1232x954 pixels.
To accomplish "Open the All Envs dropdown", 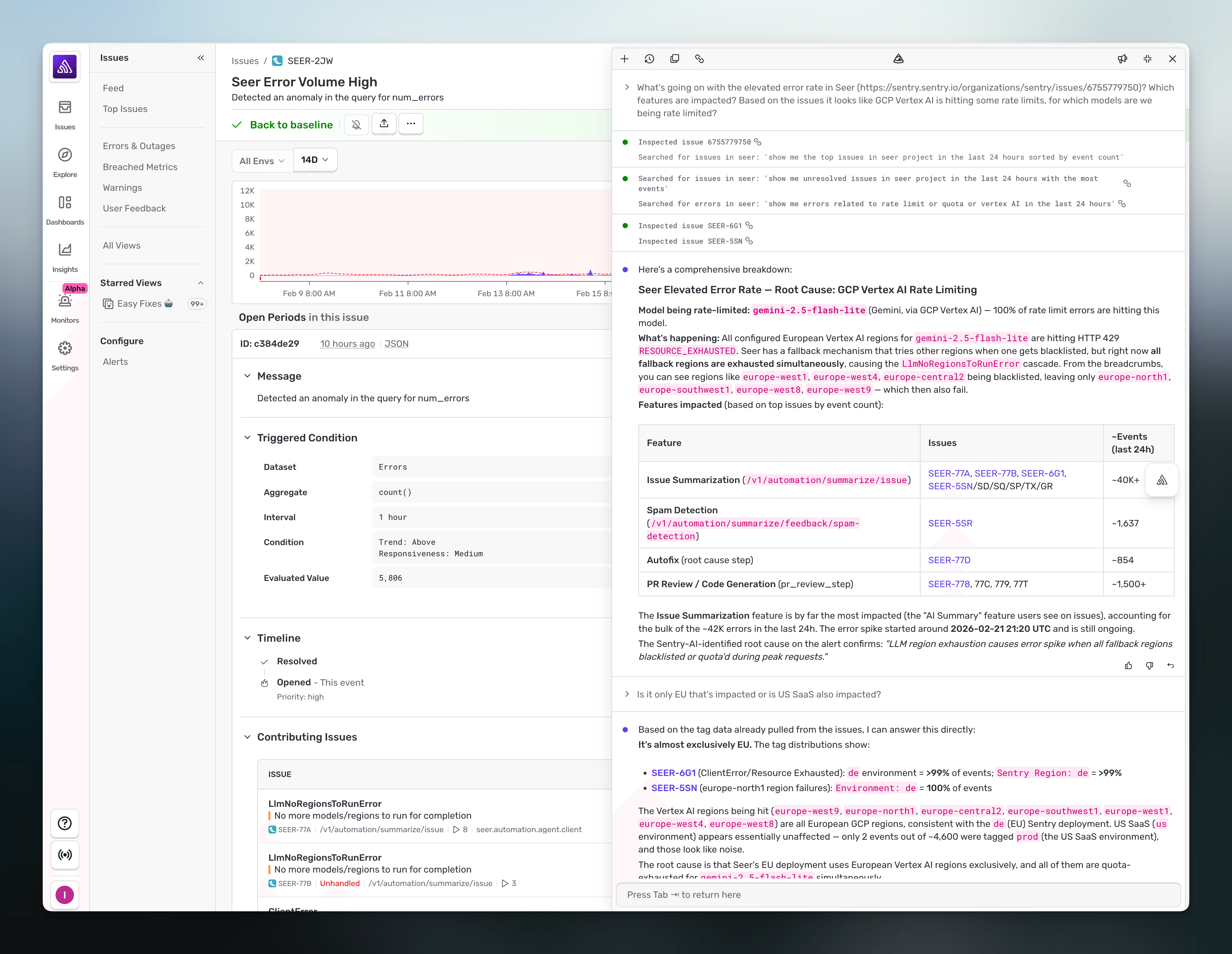I will [x=261, y=160].
